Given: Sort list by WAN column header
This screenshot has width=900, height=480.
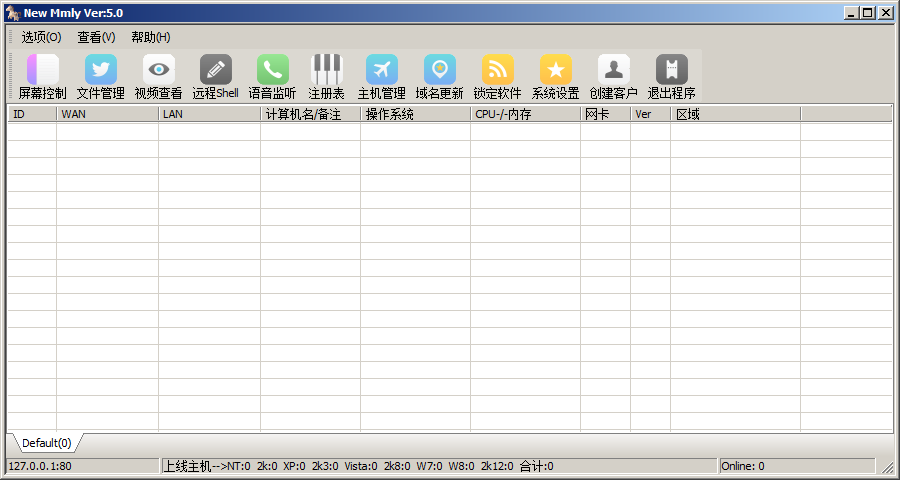Looking at the screenshot, I should pos(107,114).
